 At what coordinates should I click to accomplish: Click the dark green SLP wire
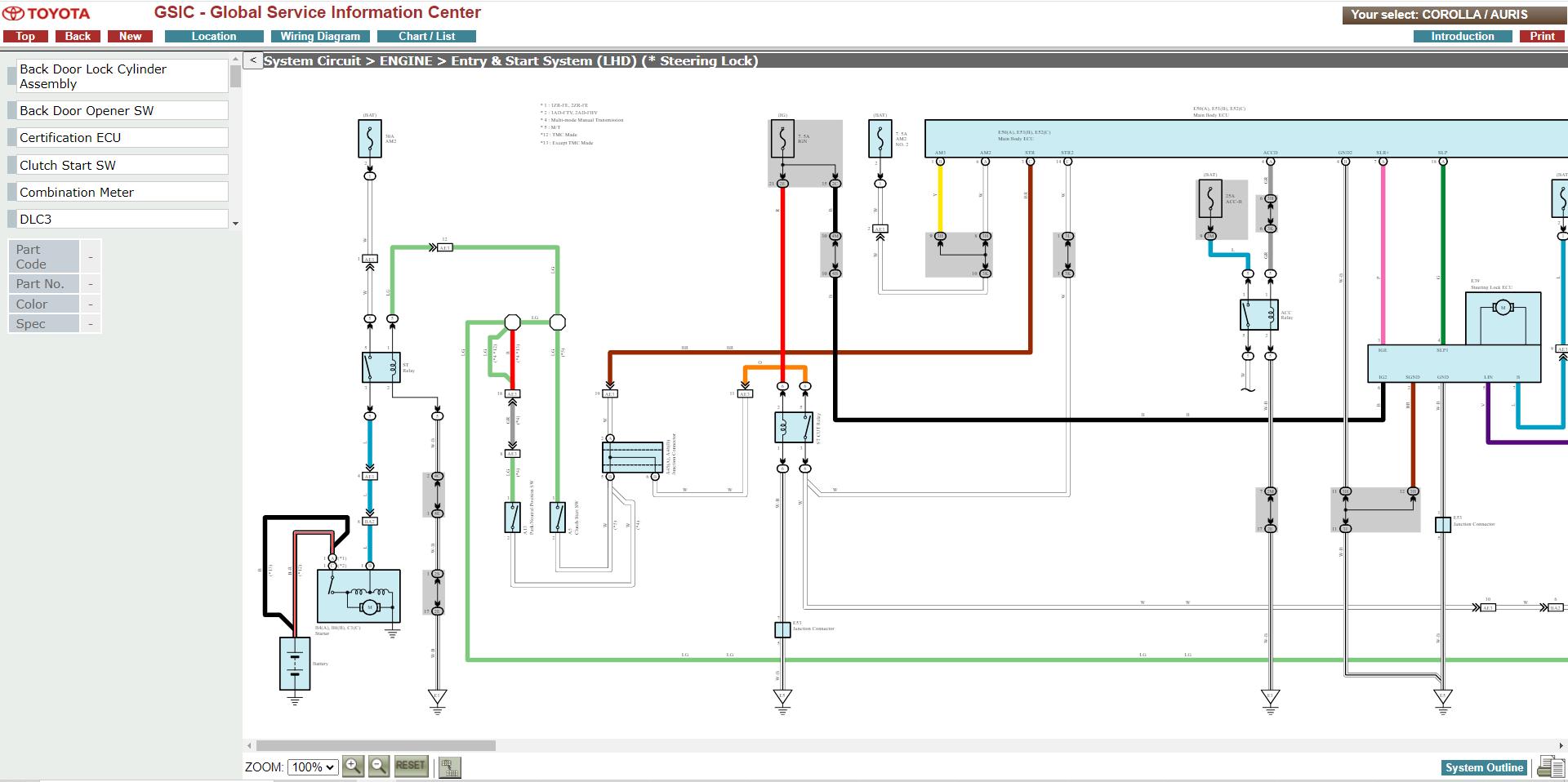(x=1443, y=253)
